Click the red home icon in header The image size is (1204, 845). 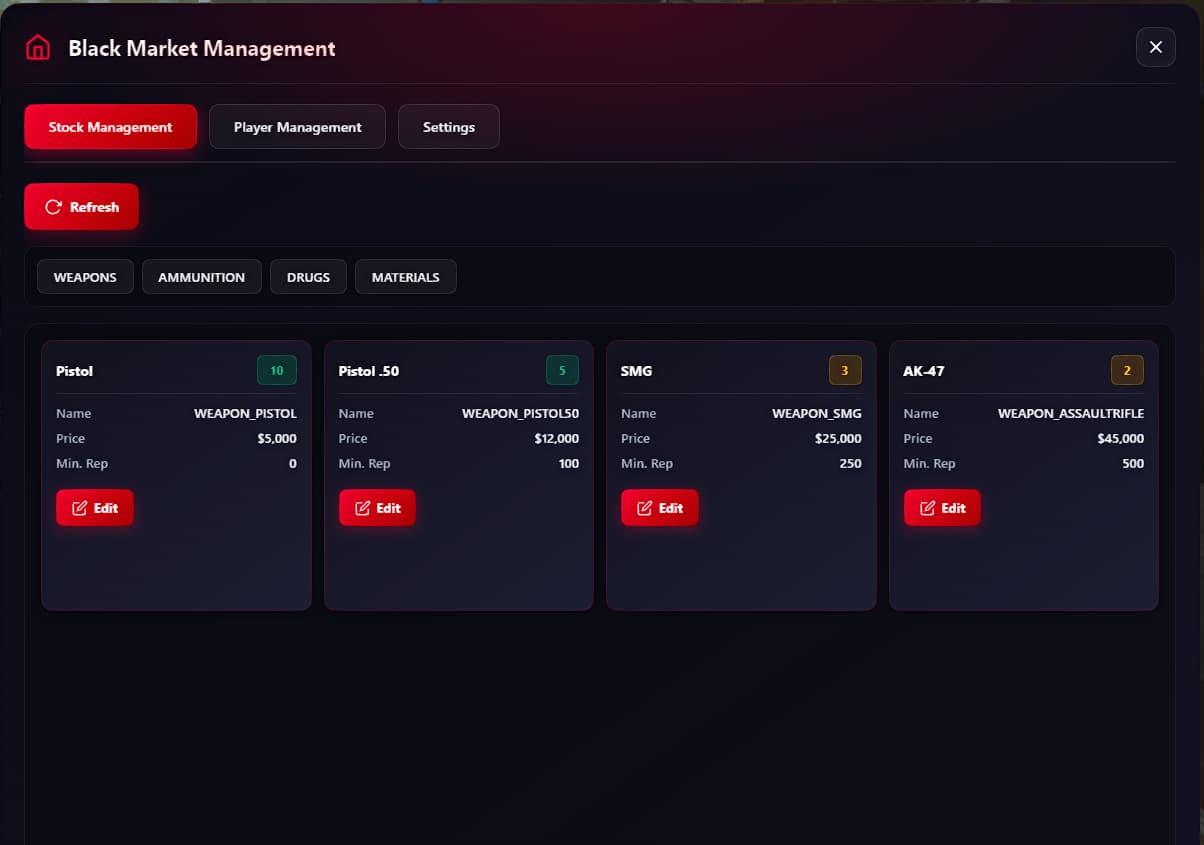coord(38,48)
